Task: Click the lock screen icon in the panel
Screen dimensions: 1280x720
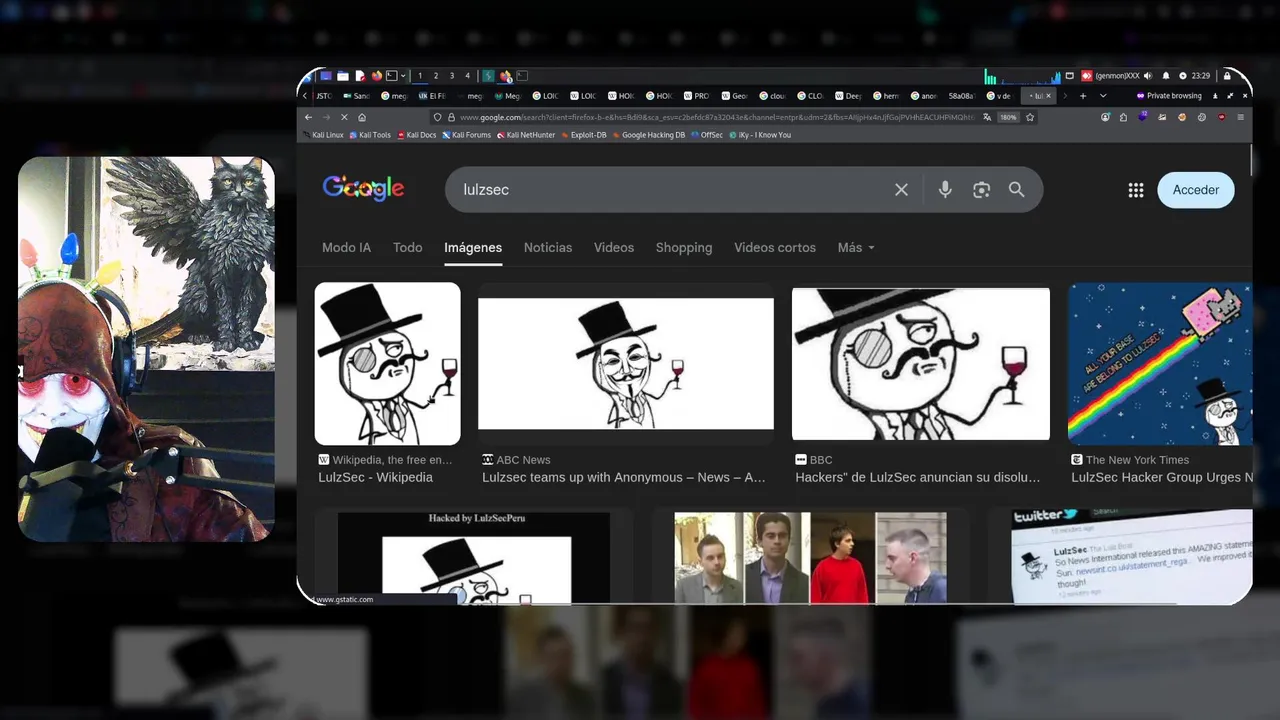Action: 1227,76
